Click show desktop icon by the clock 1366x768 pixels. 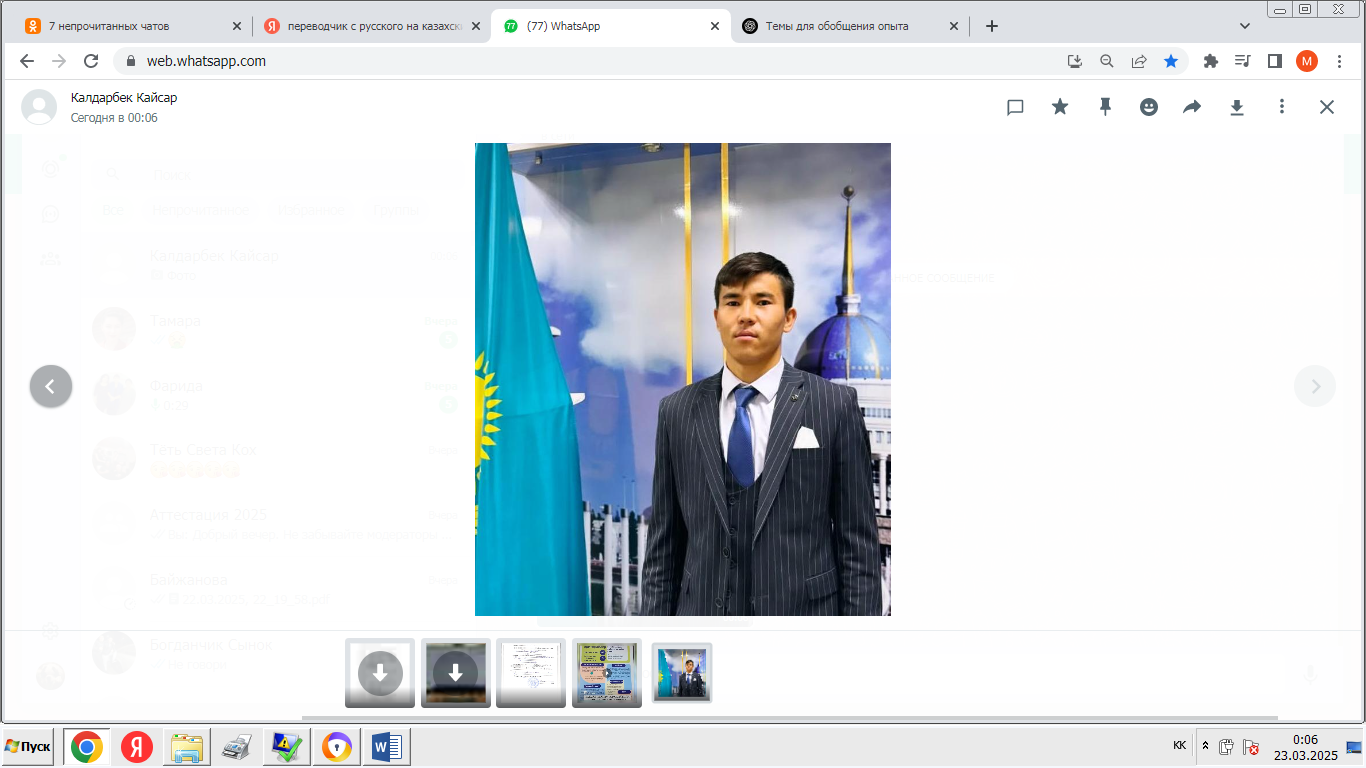tap(1355, 746)
